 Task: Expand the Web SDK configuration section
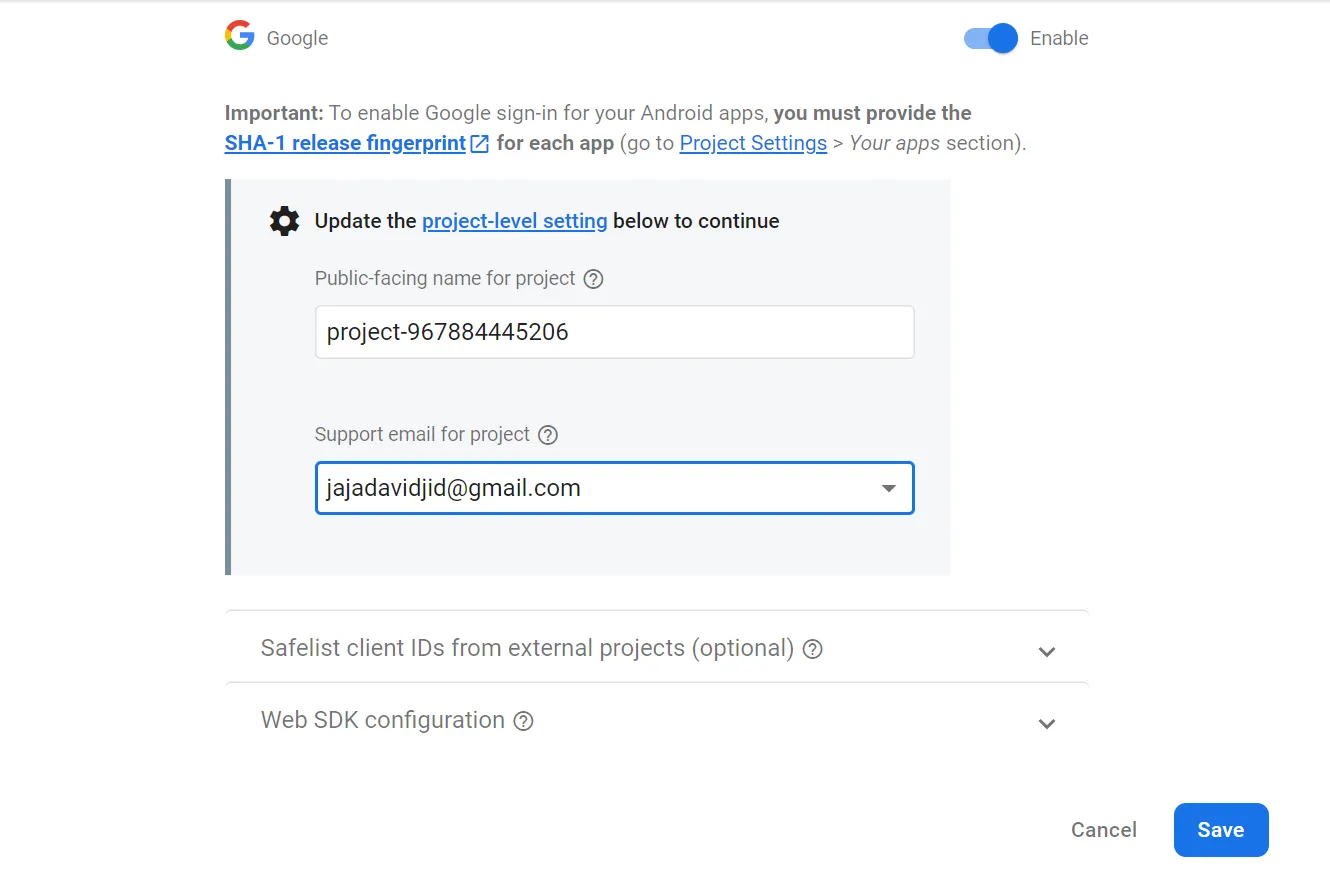pyautogui.click(x=1047, y=723)
